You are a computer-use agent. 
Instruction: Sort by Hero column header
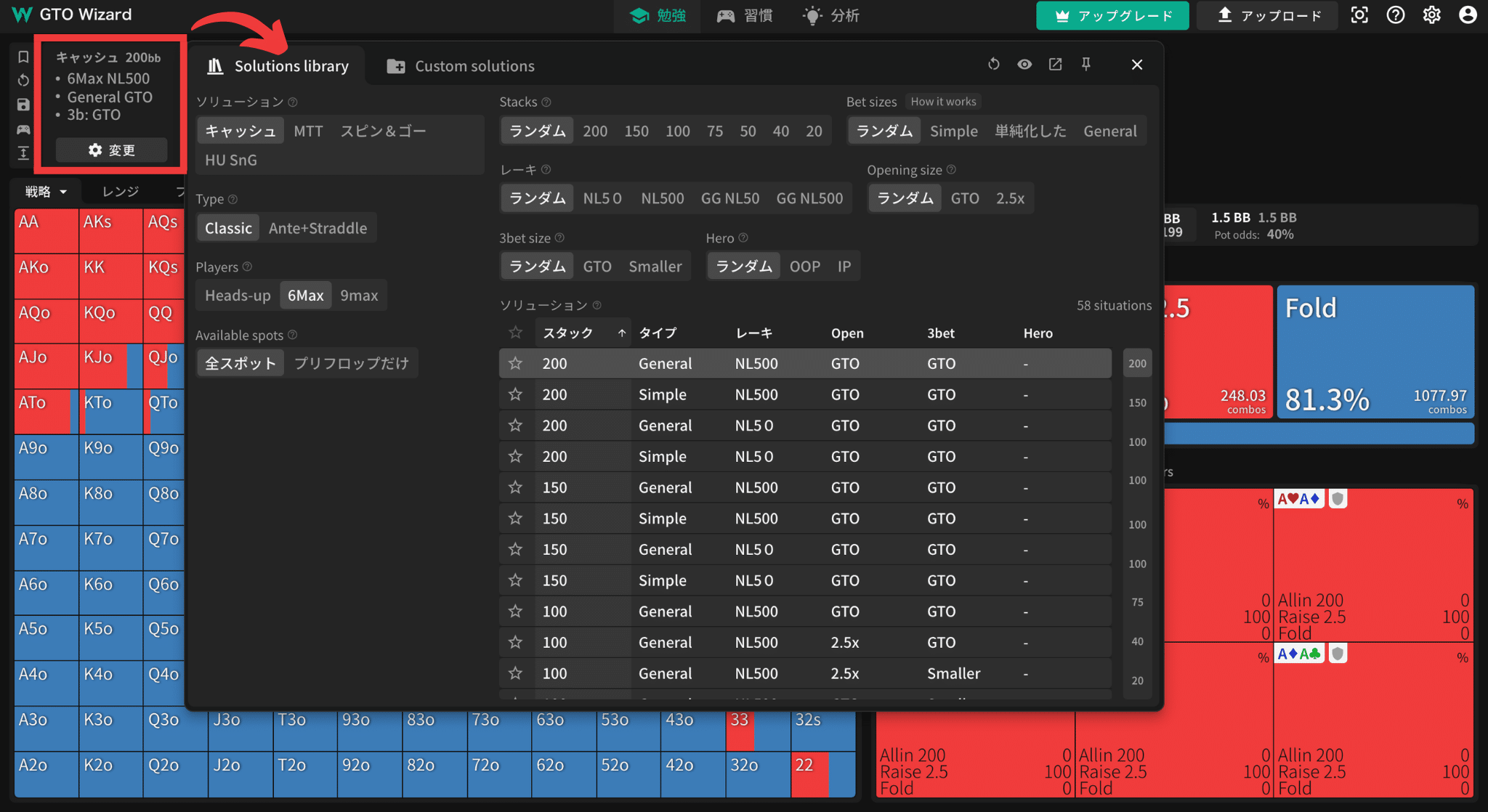click(1038, 333)
